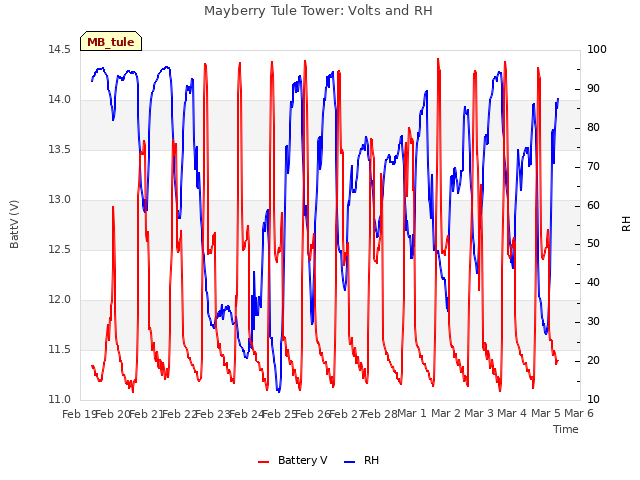Click the 13.0 left axis tick label
Viewport: 640px width, 480px height.
[59, 200]
